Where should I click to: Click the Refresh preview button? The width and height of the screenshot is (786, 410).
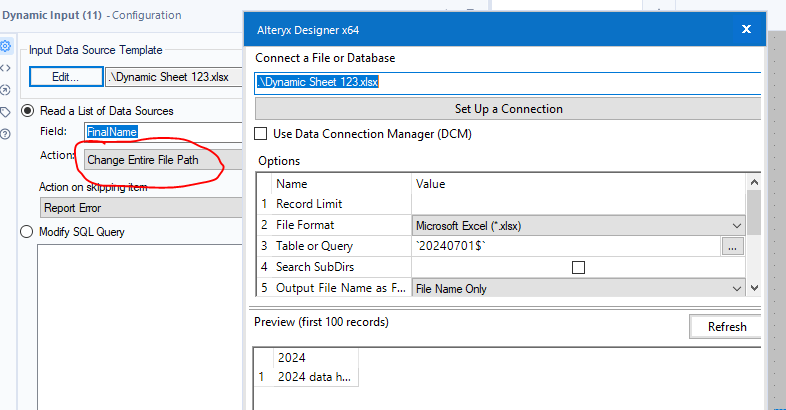click(726, 327)
